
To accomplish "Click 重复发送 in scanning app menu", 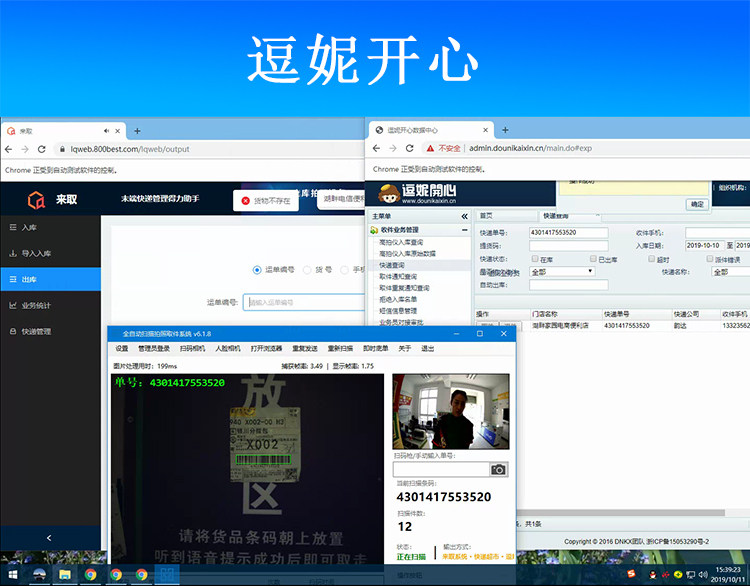I will point(305,348).
